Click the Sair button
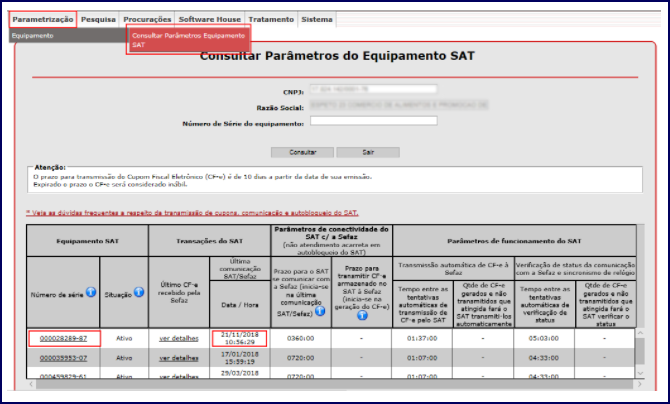 368,152
